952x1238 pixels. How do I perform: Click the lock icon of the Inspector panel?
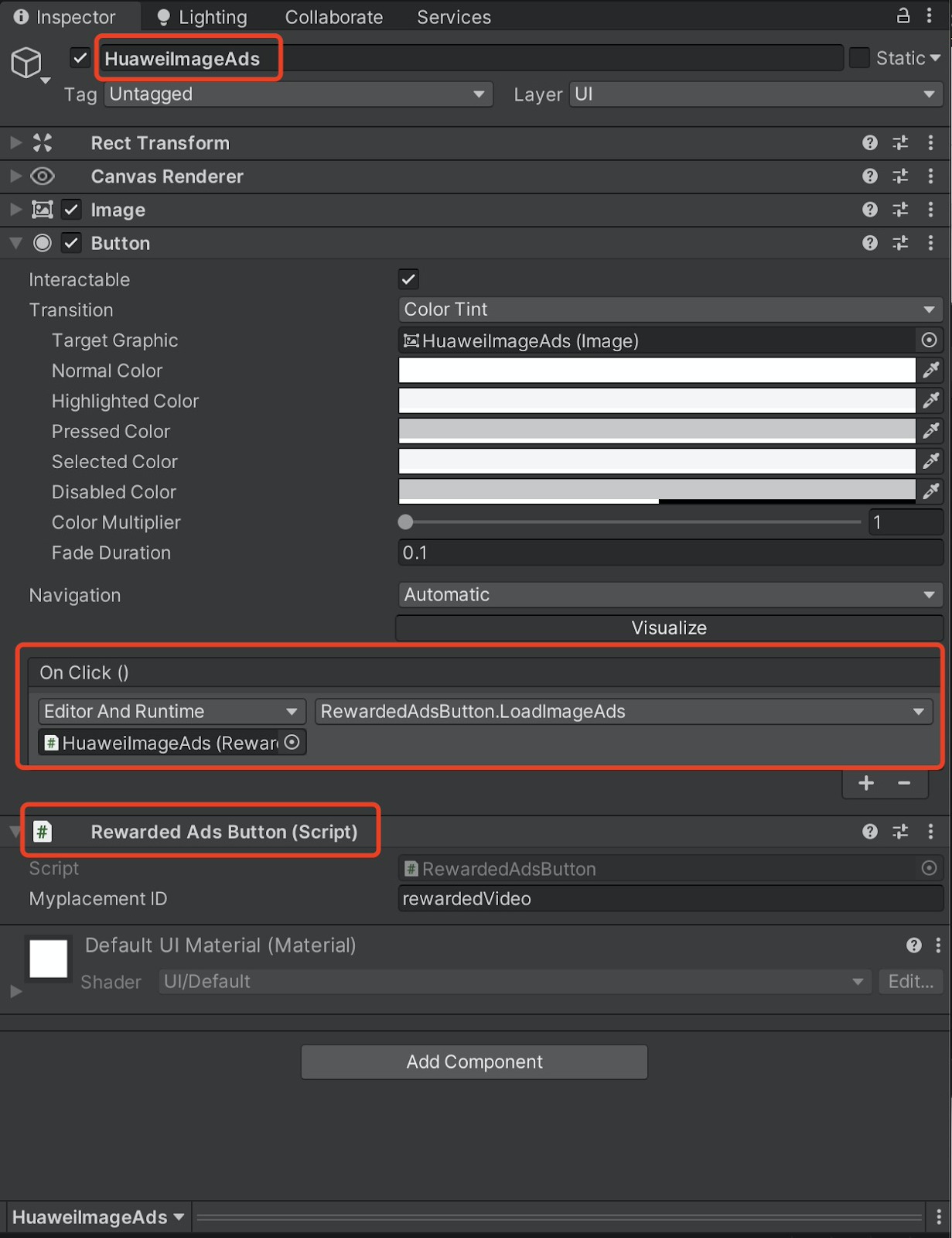coord(903,15)
